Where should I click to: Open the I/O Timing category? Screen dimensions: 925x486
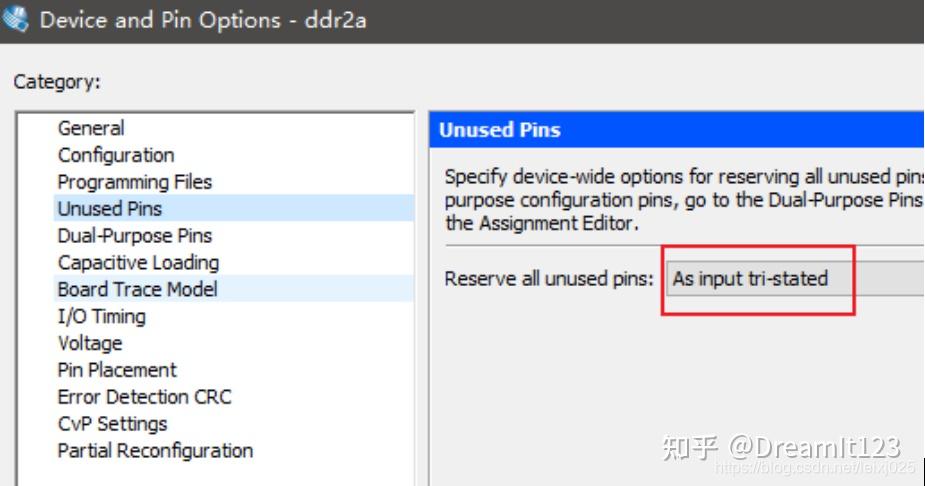101,317
